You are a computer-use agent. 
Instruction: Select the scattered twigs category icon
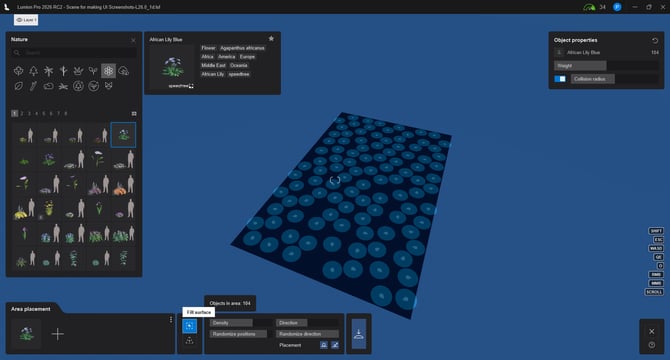63,86
